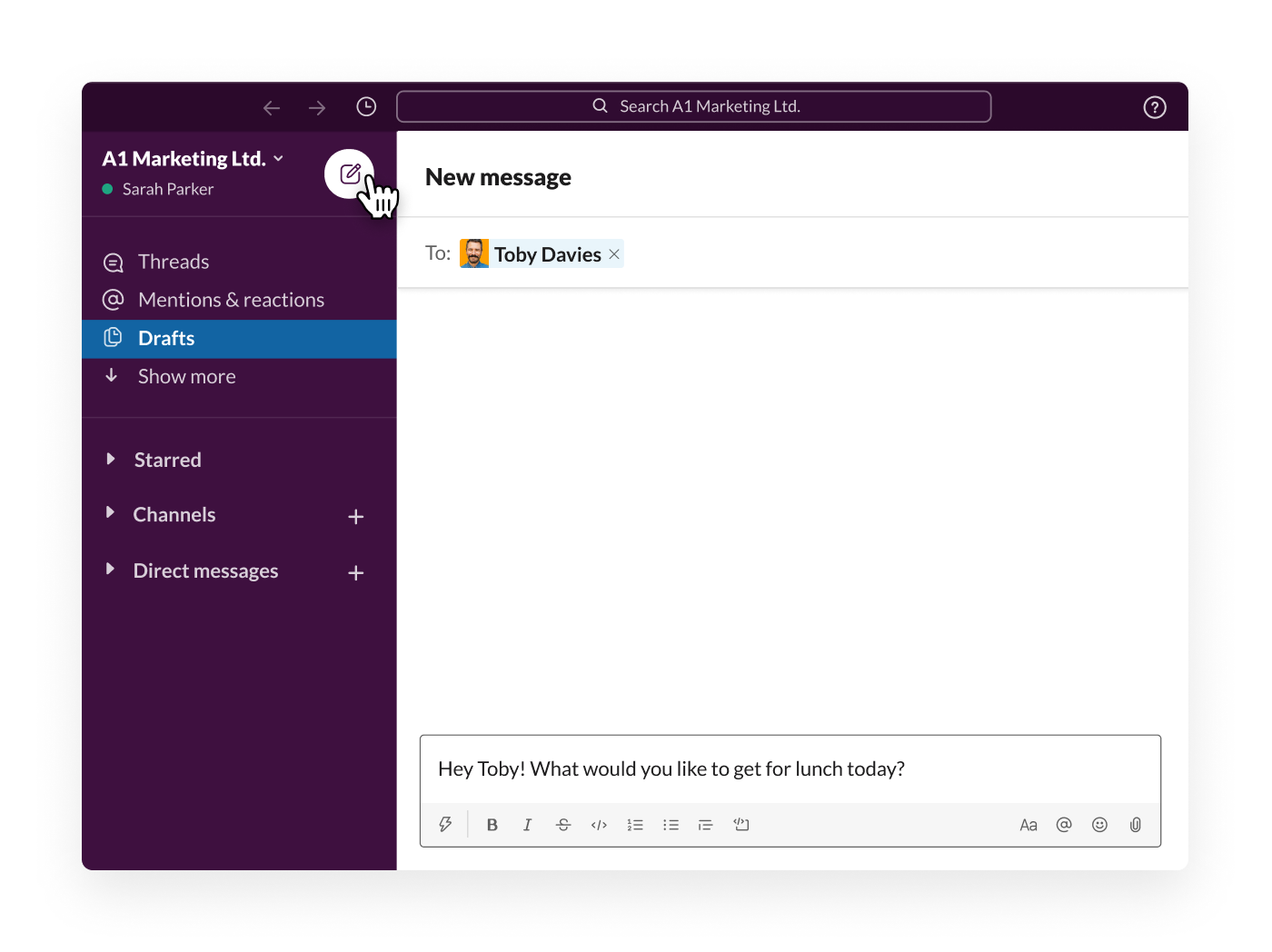Toggle italic formatting in message toolbar
This screenshot has height=952, width=1272.
(x=527, y=825)
